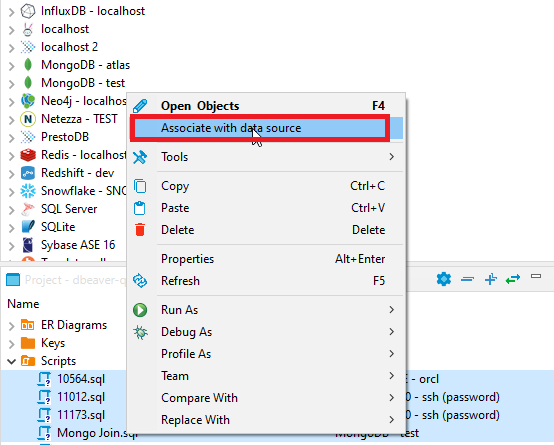Select the localhost 2 connection
This screenshot has width=554, height=445.
pyautogui.click(x=69, y=47)
